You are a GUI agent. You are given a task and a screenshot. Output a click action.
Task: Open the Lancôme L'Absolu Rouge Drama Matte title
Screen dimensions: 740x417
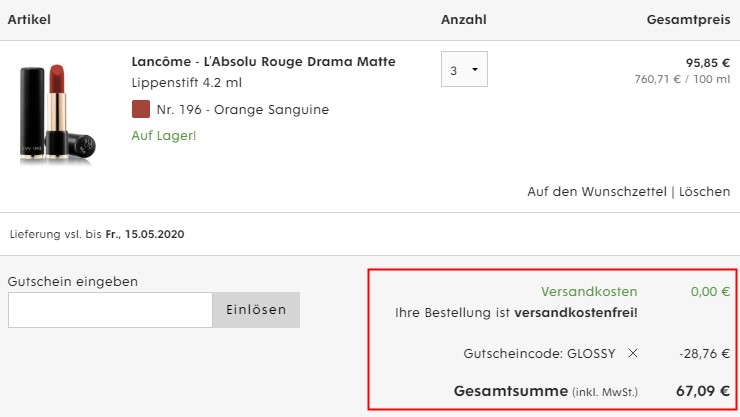[x=263, y=61]
